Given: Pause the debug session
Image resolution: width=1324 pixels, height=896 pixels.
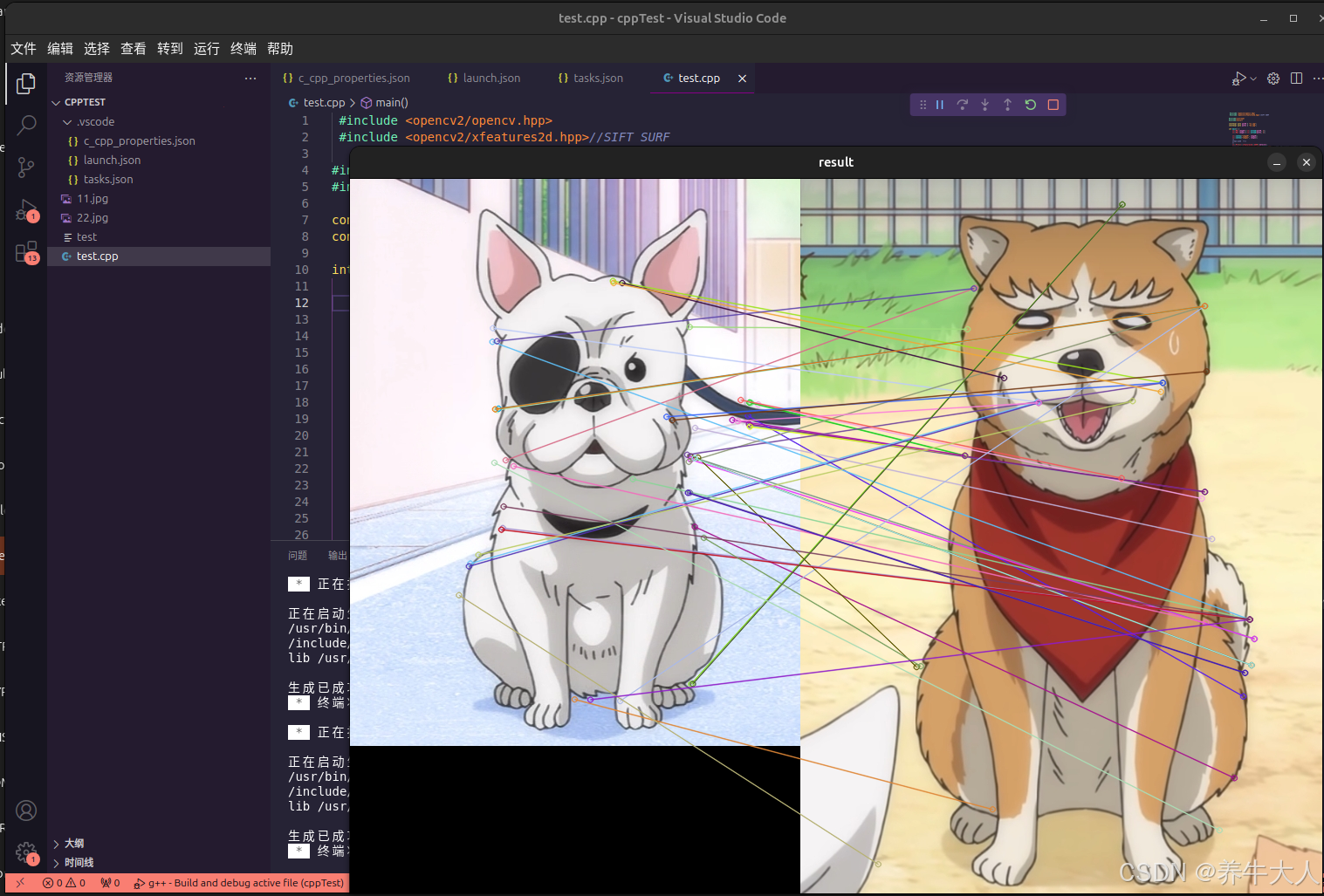Looking at the screenshot, I should [940, 105].
